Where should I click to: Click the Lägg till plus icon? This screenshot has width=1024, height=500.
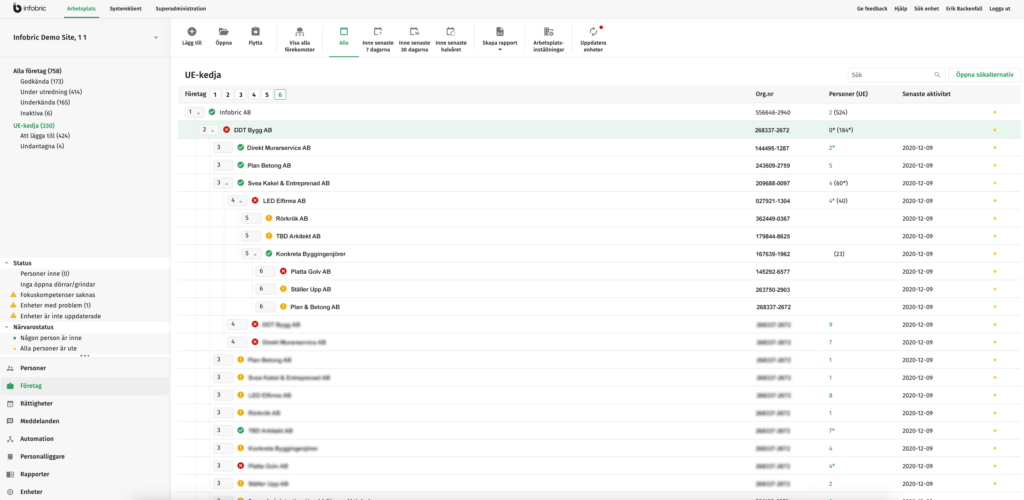[x=191, y=31]
